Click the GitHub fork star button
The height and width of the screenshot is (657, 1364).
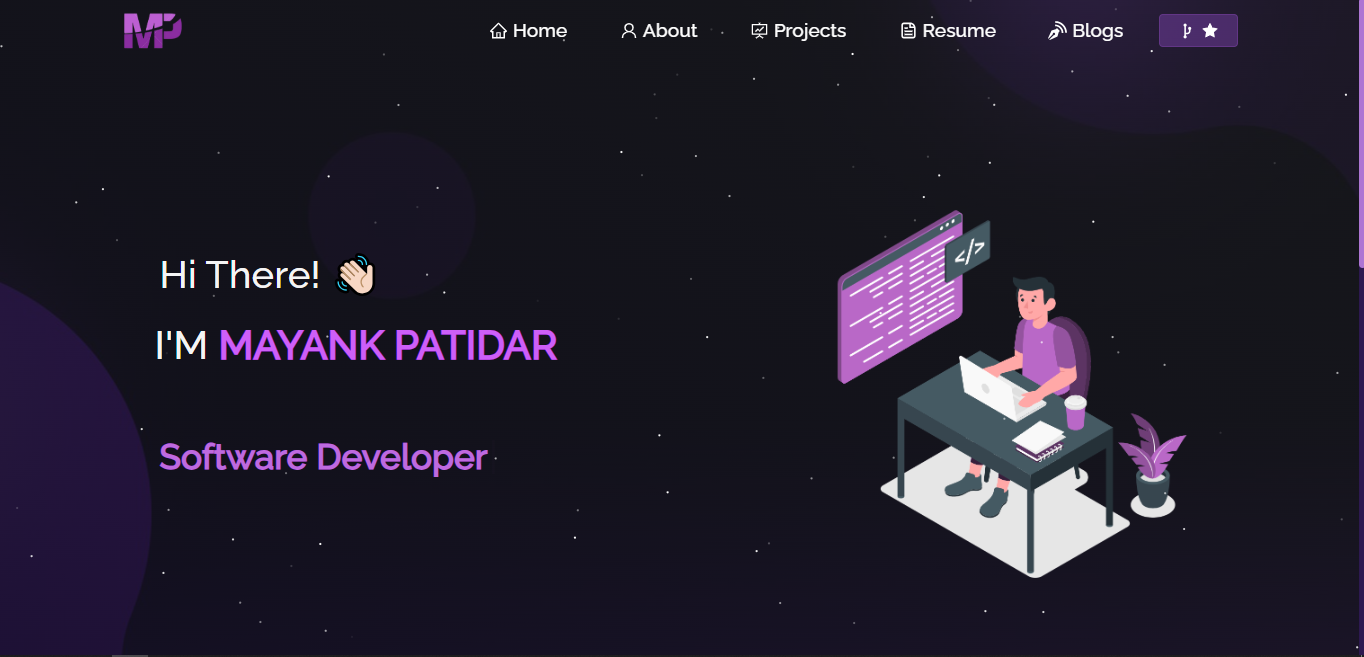point(1198,31)
